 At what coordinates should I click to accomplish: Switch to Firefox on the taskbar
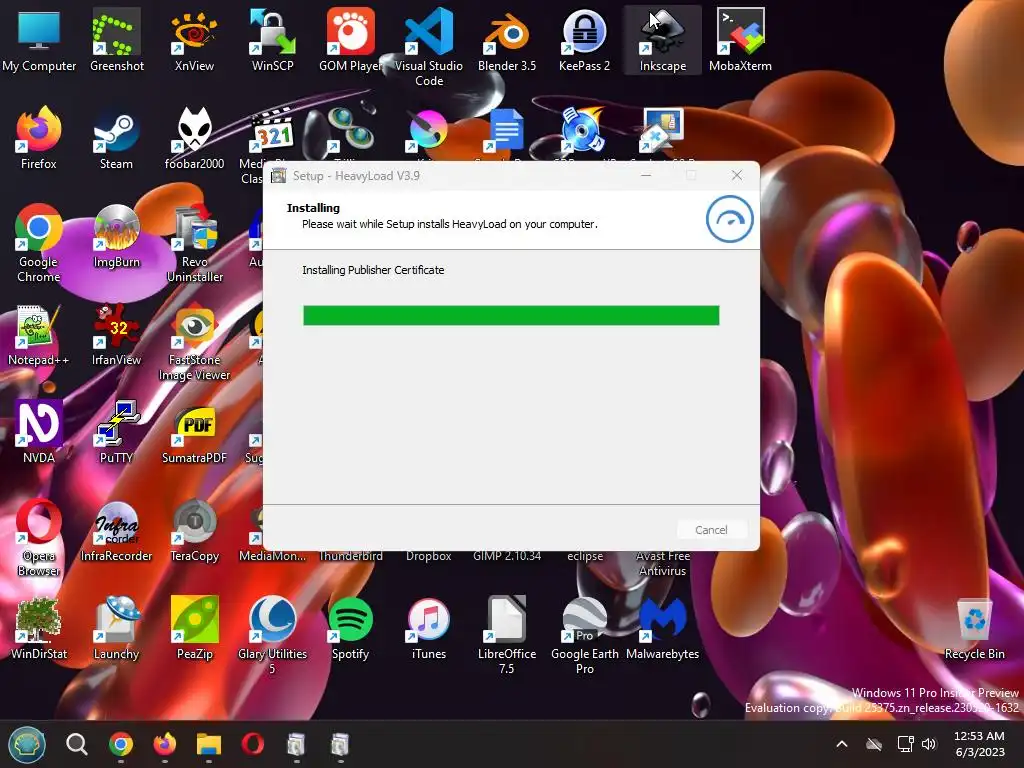[165, 744]
